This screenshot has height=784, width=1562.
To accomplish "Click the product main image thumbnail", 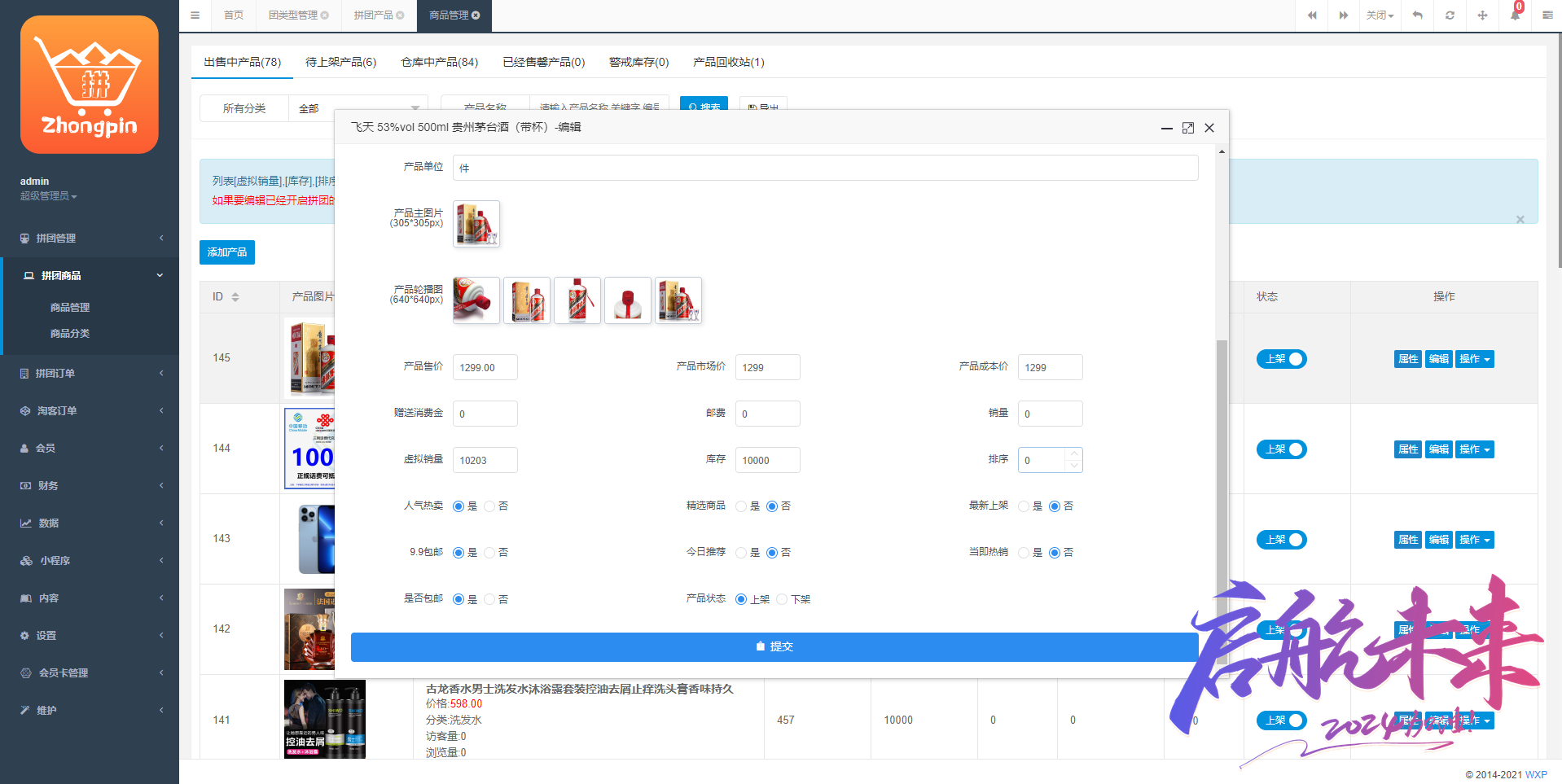I will (476, 224).
